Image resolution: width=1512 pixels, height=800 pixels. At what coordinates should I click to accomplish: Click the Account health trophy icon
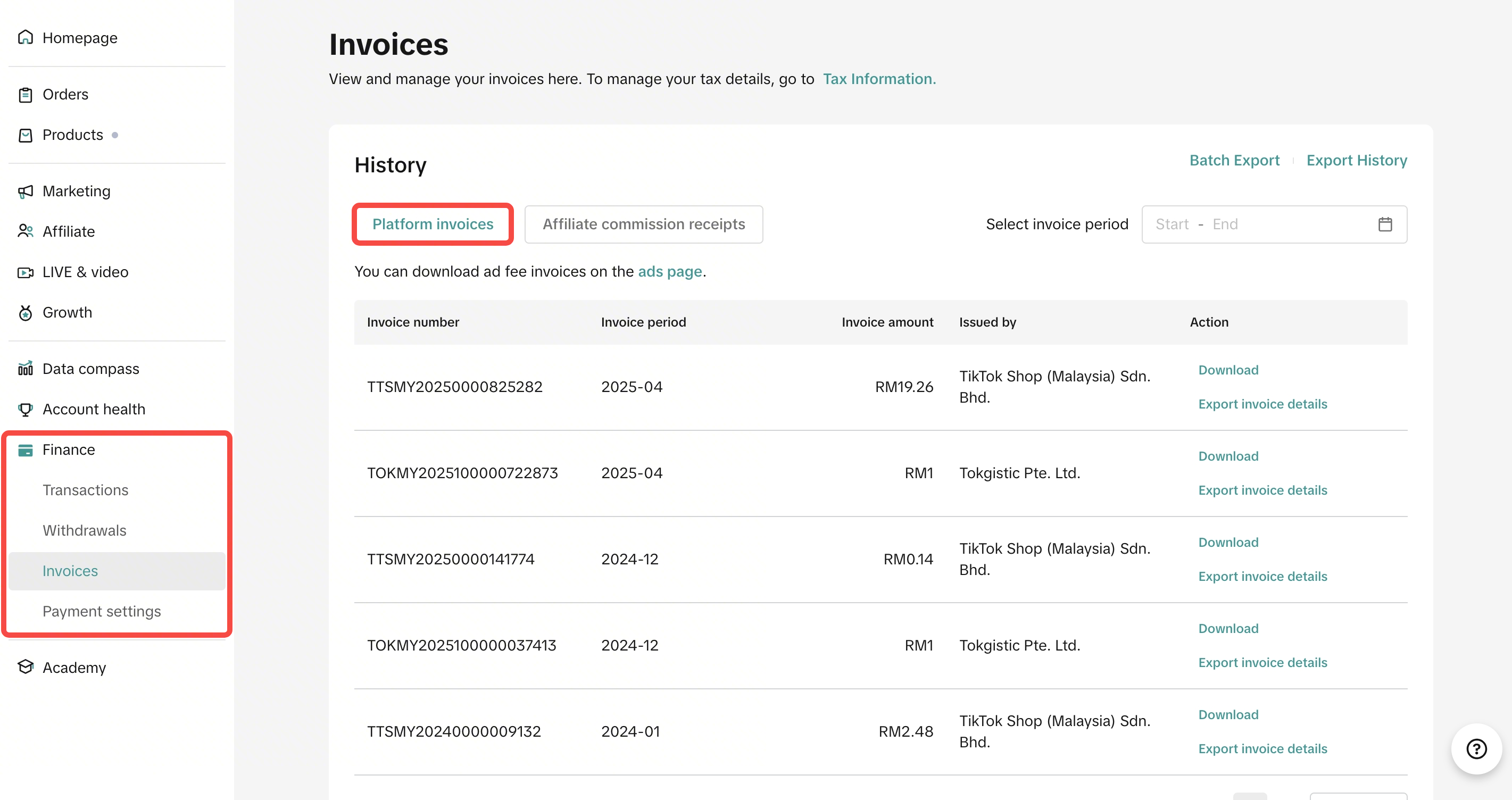point(25,409)
